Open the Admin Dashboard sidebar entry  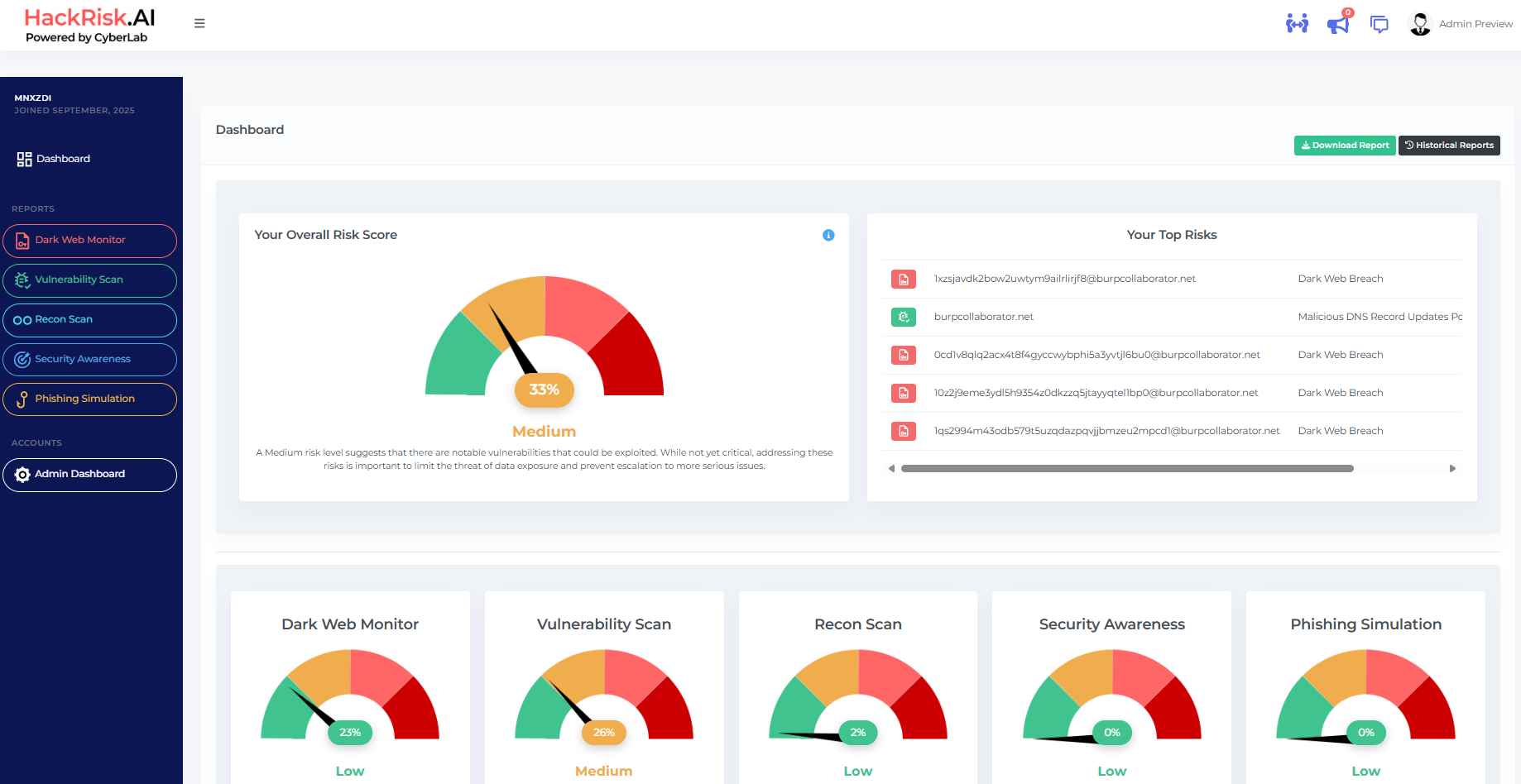(89, 475)
